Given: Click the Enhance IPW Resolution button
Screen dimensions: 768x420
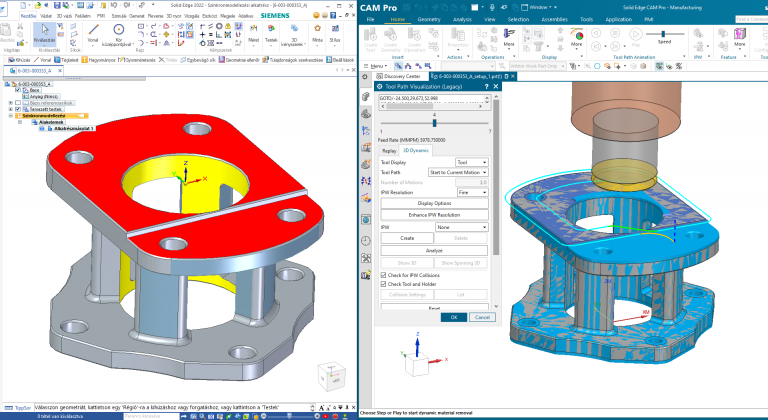Looking at the screenshot, I should pyautogui.click(x=434, y=215).
